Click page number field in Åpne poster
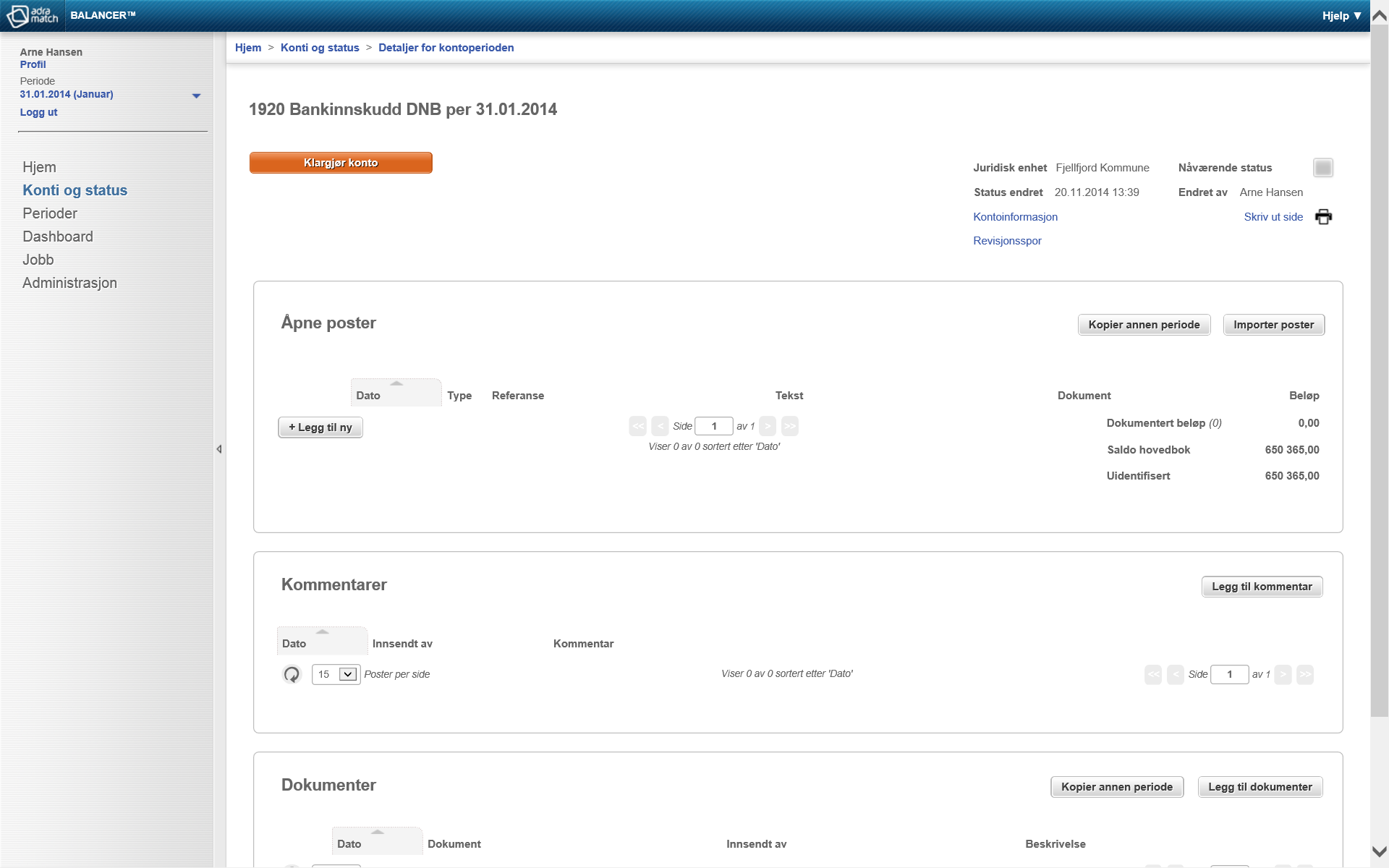This screenshot has width=1389, height=868. click(x=714, y=426)
